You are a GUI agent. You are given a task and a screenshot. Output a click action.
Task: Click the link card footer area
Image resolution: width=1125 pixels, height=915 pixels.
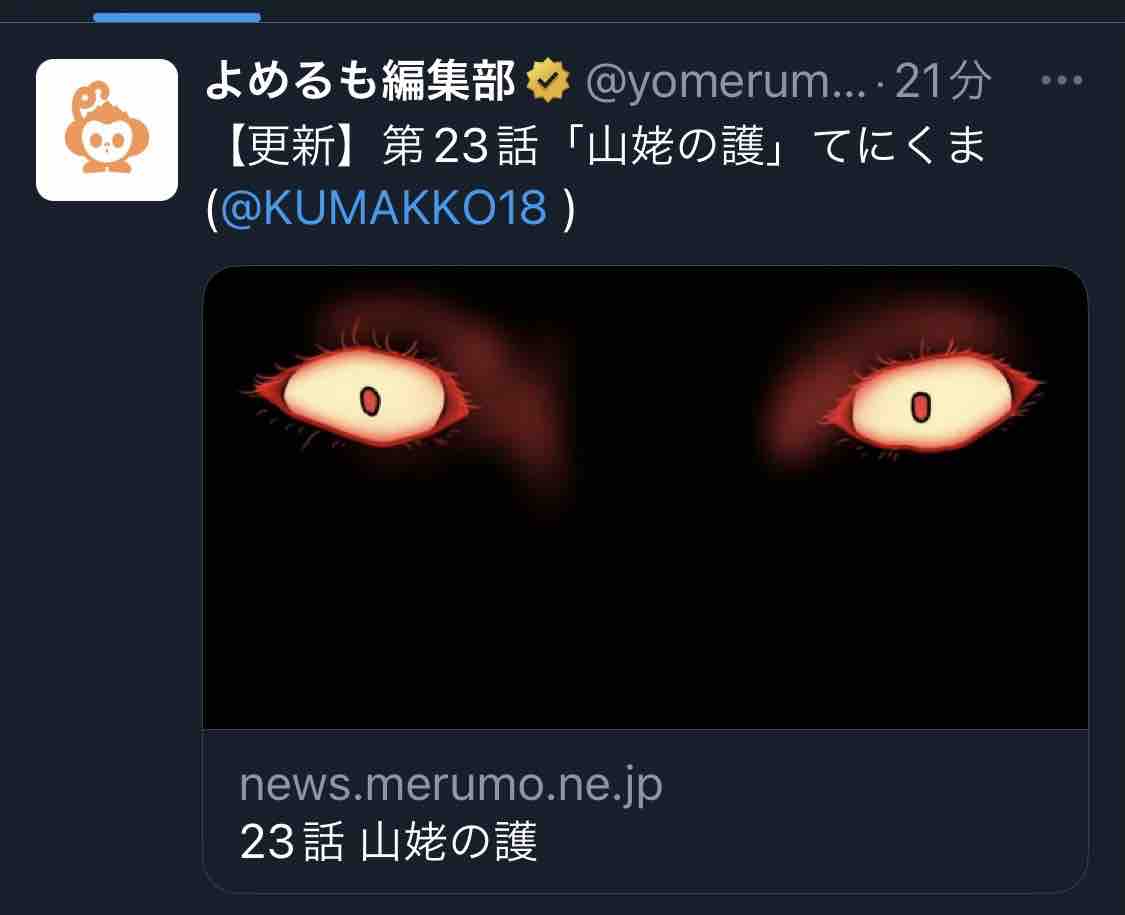[x=646, y=811]
